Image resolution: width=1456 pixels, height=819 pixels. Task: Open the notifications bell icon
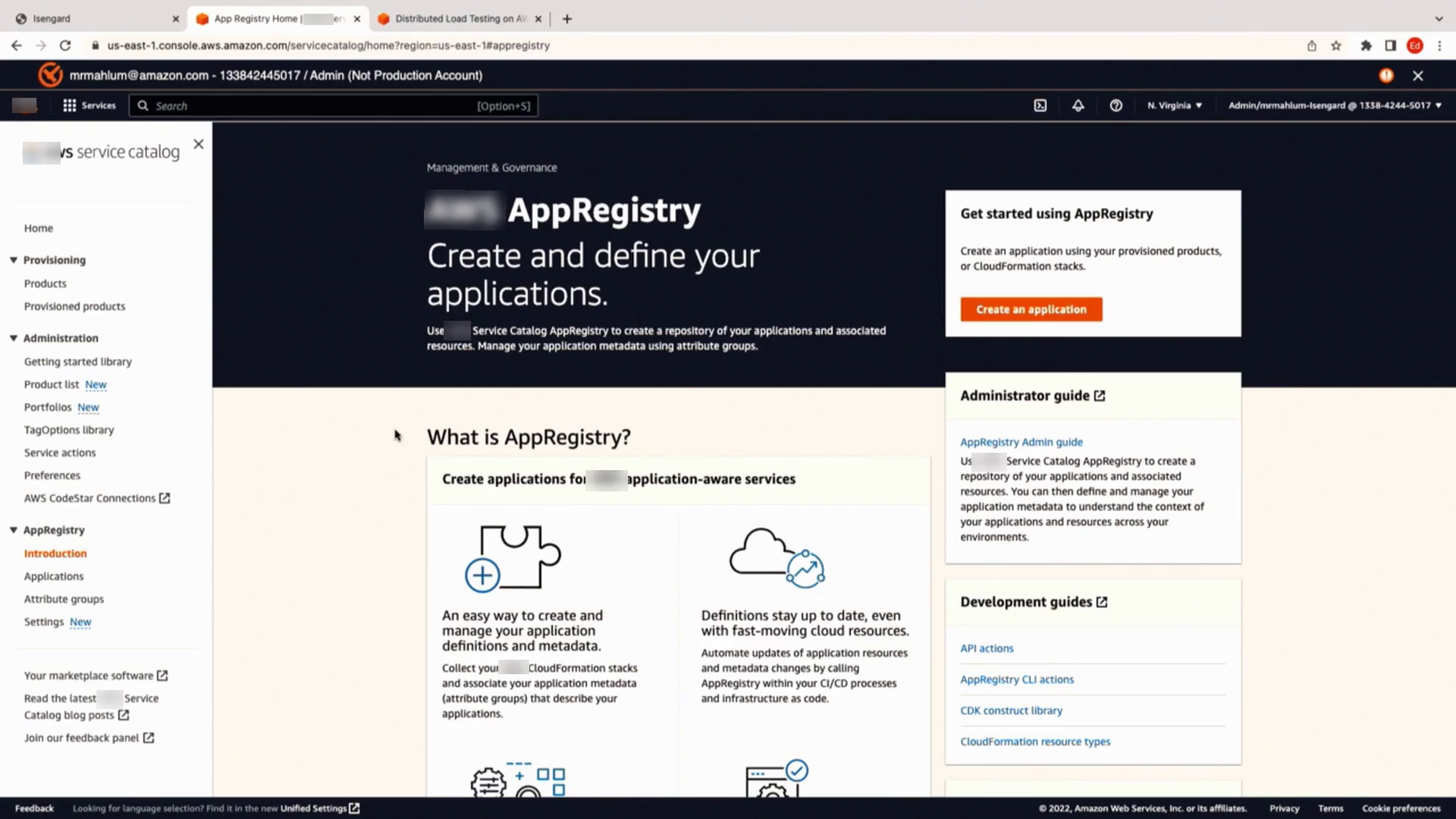pos(1078,105)
